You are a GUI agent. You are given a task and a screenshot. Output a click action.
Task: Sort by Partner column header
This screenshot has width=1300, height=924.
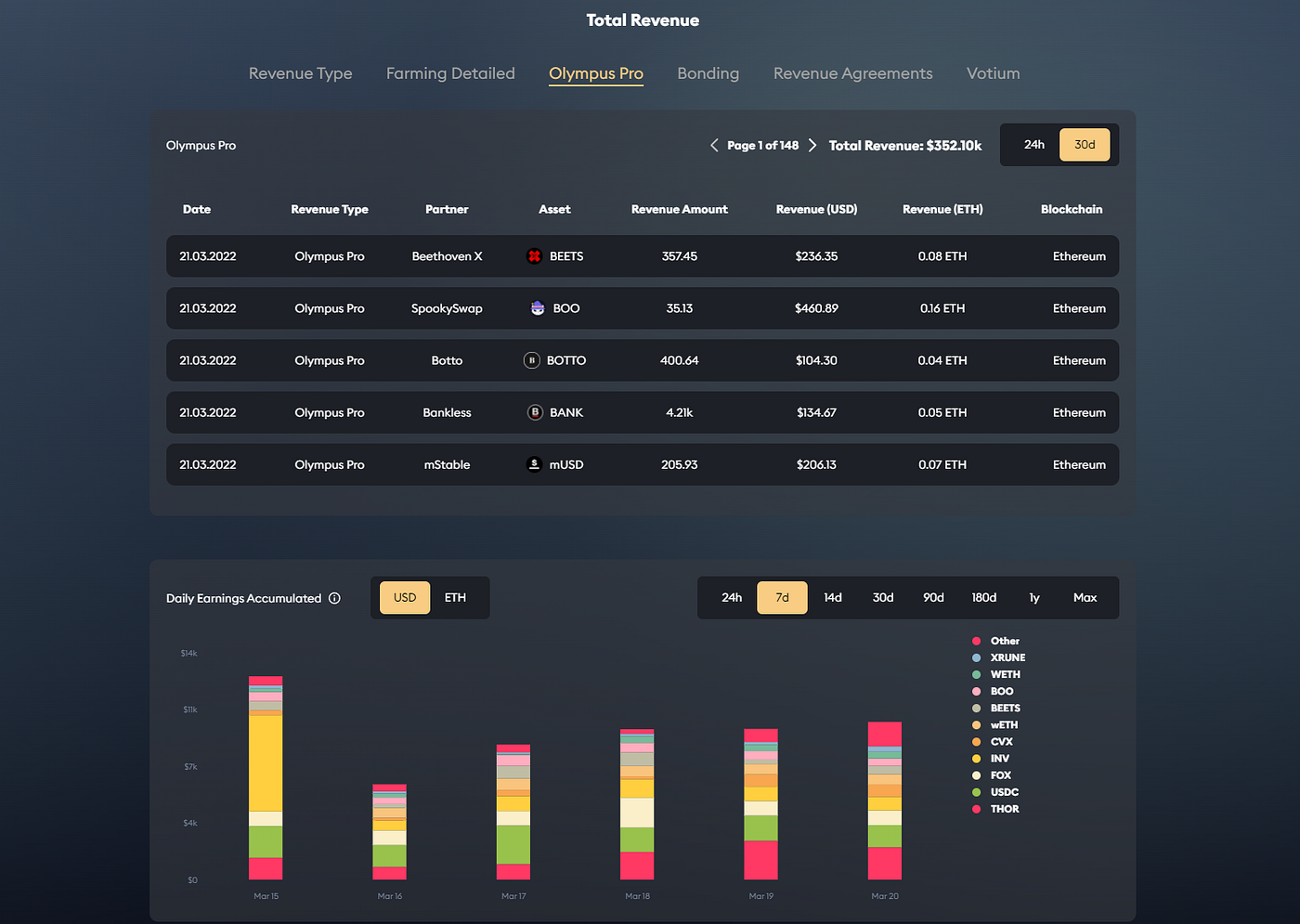(447, 209)
